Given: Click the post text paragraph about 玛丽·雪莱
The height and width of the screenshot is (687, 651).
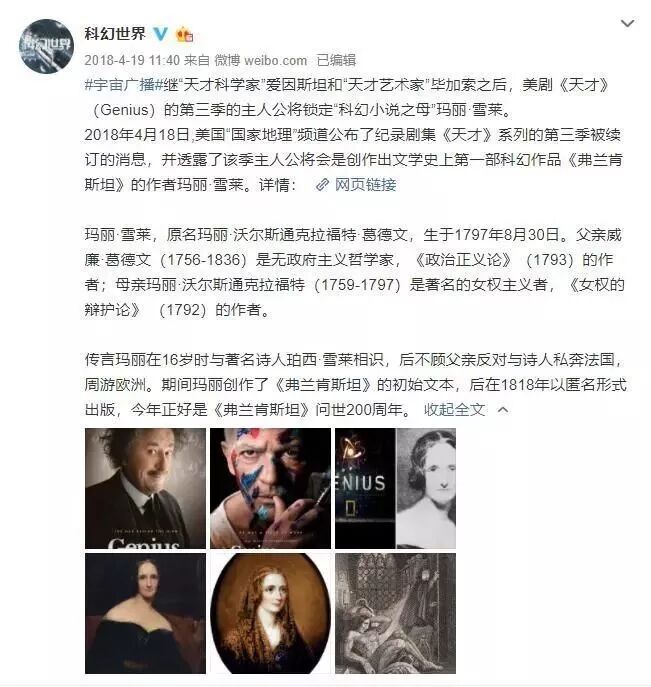Looking at the screenshot, I should [355, 272].
